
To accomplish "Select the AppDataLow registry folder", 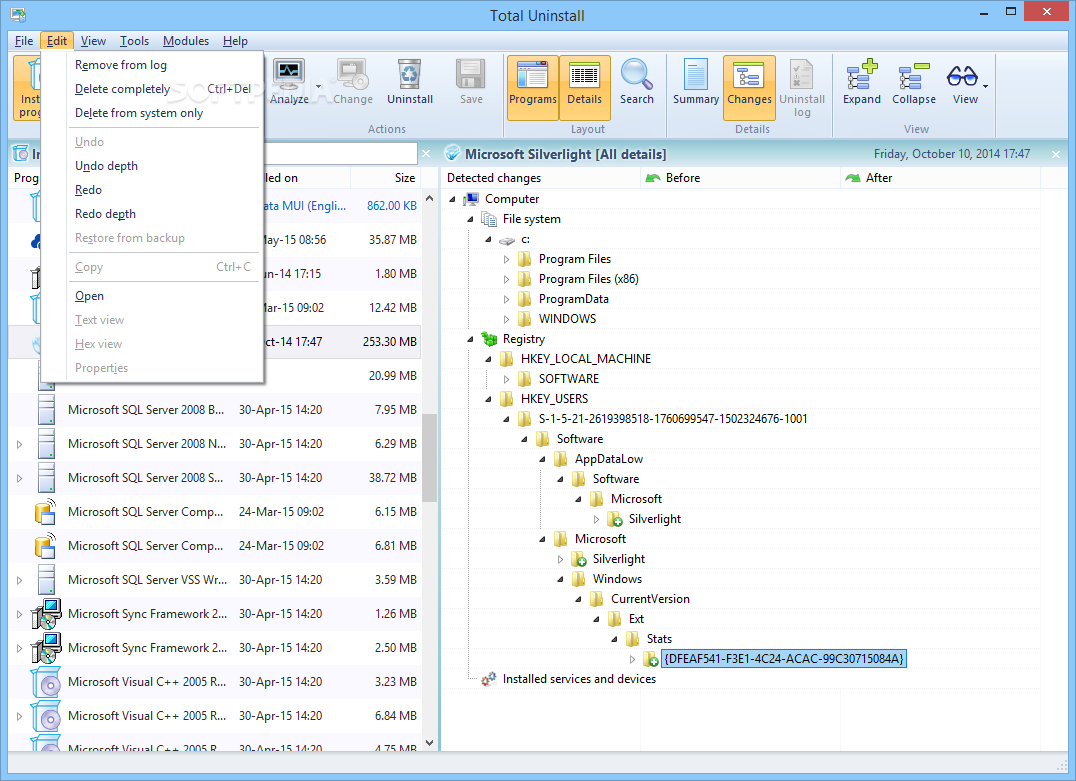I will click(x=609, y=459).
